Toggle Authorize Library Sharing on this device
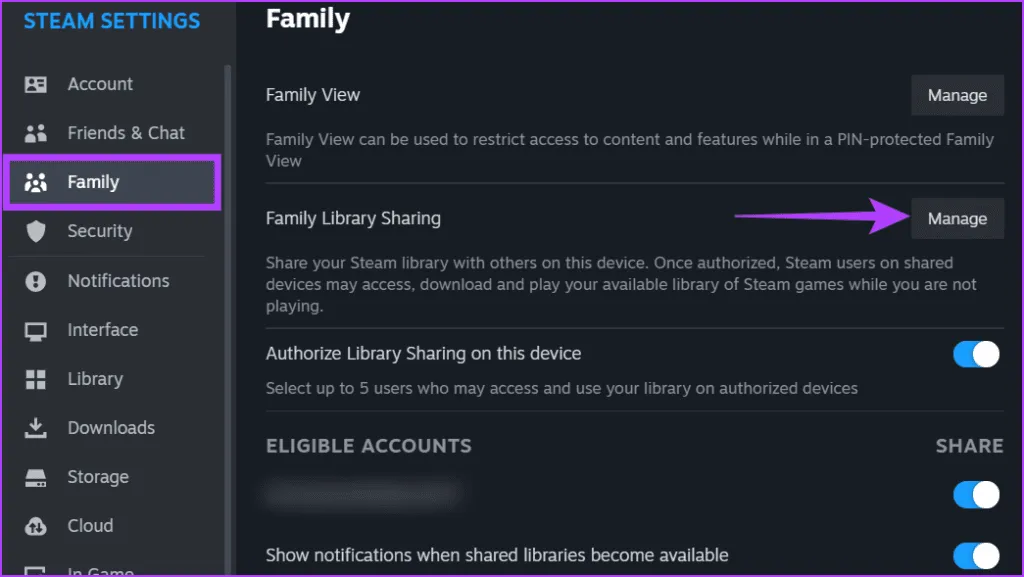This screenshot has width=1024, height=577. pos(976,354)
